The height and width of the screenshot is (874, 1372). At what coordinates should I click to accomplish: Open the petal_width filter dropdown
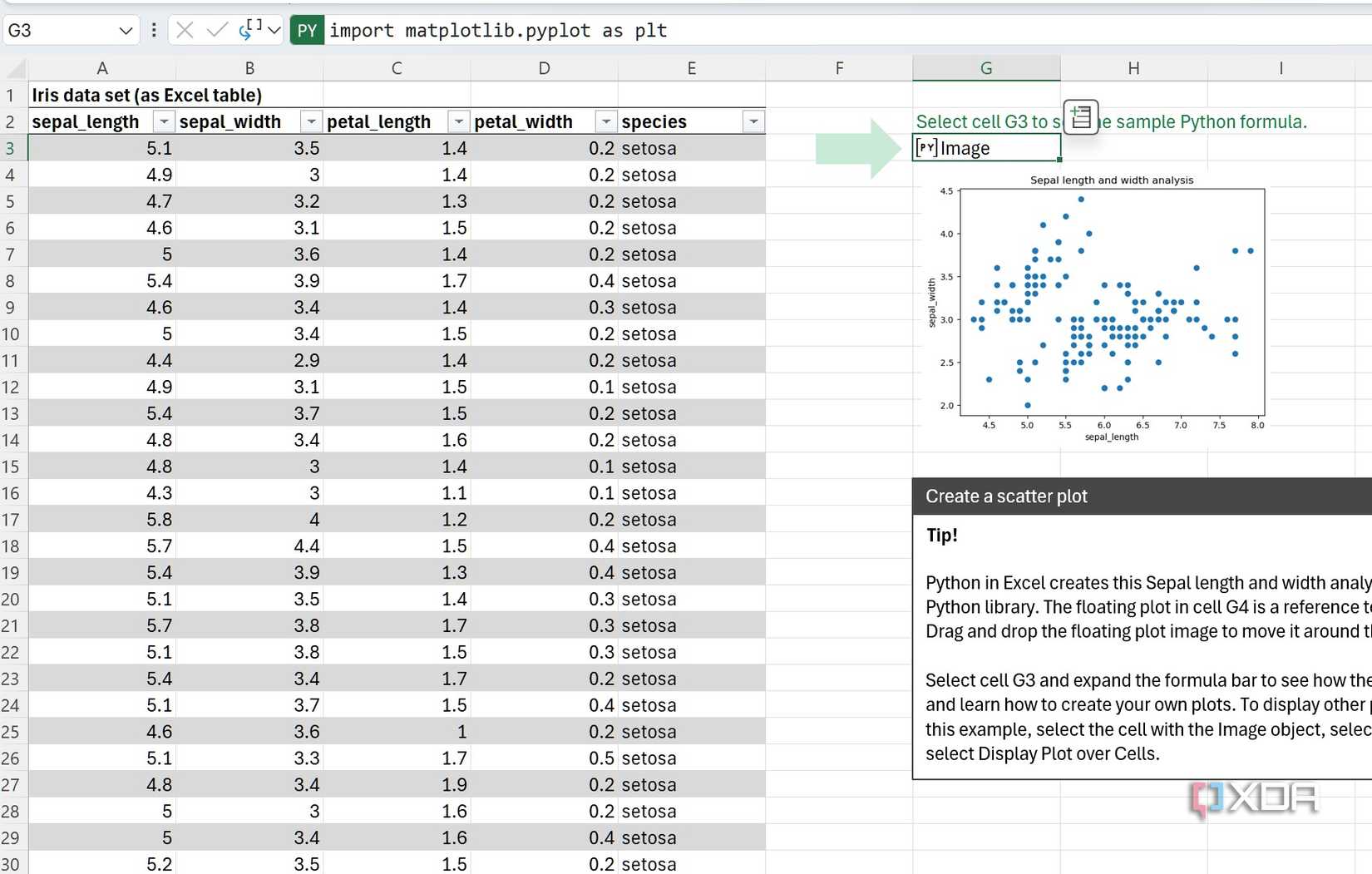(x=605, y=121)
